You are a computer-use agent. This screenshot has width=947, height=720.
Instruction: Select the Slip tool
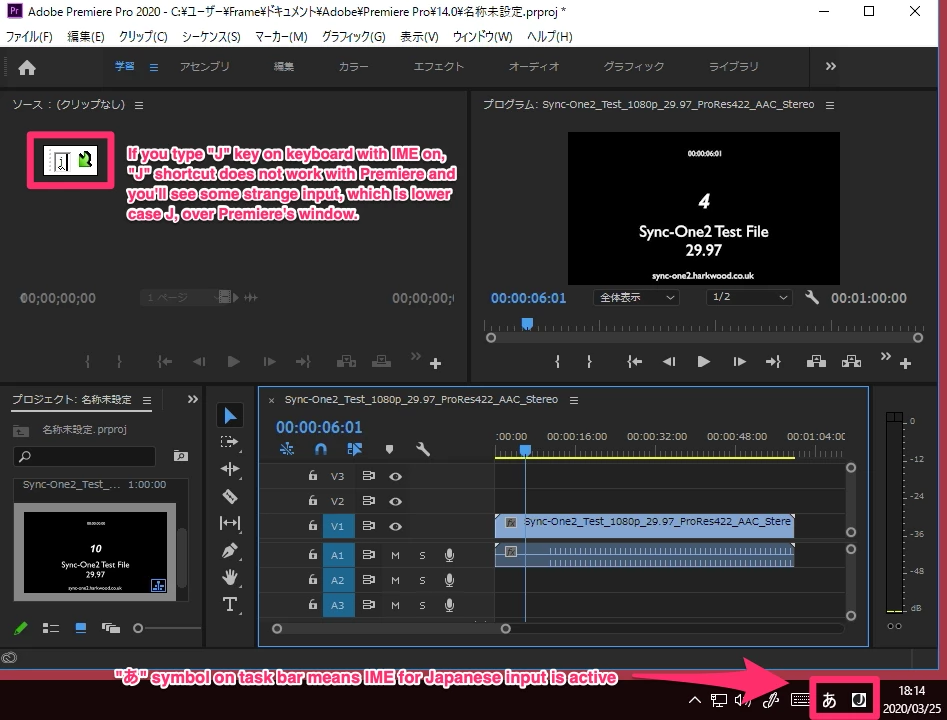tap(230, 523)
